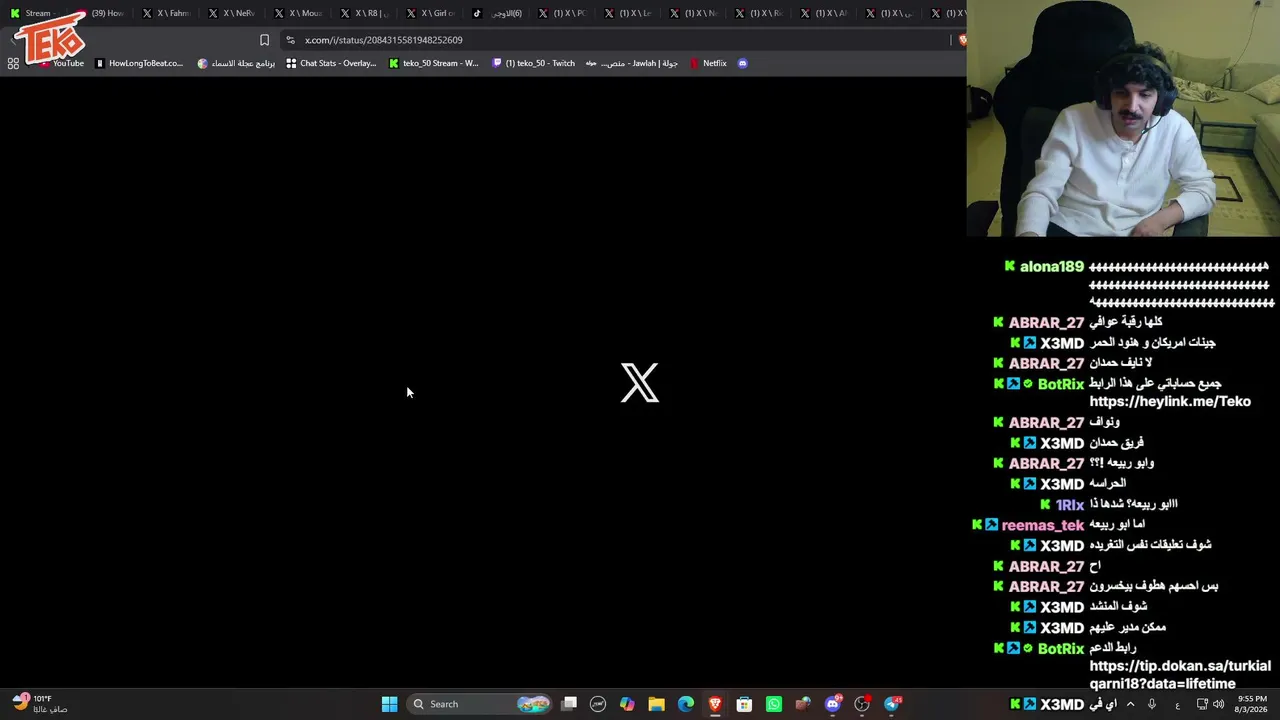Open WhatsApp from the taskbar

774,704
